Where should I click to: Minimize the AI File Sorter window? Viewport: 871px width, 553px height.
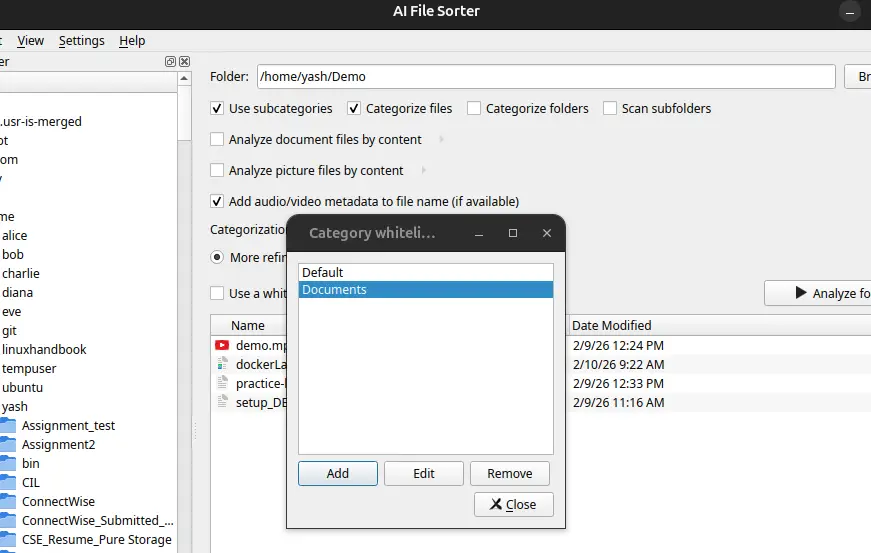[x=849, y=12]
